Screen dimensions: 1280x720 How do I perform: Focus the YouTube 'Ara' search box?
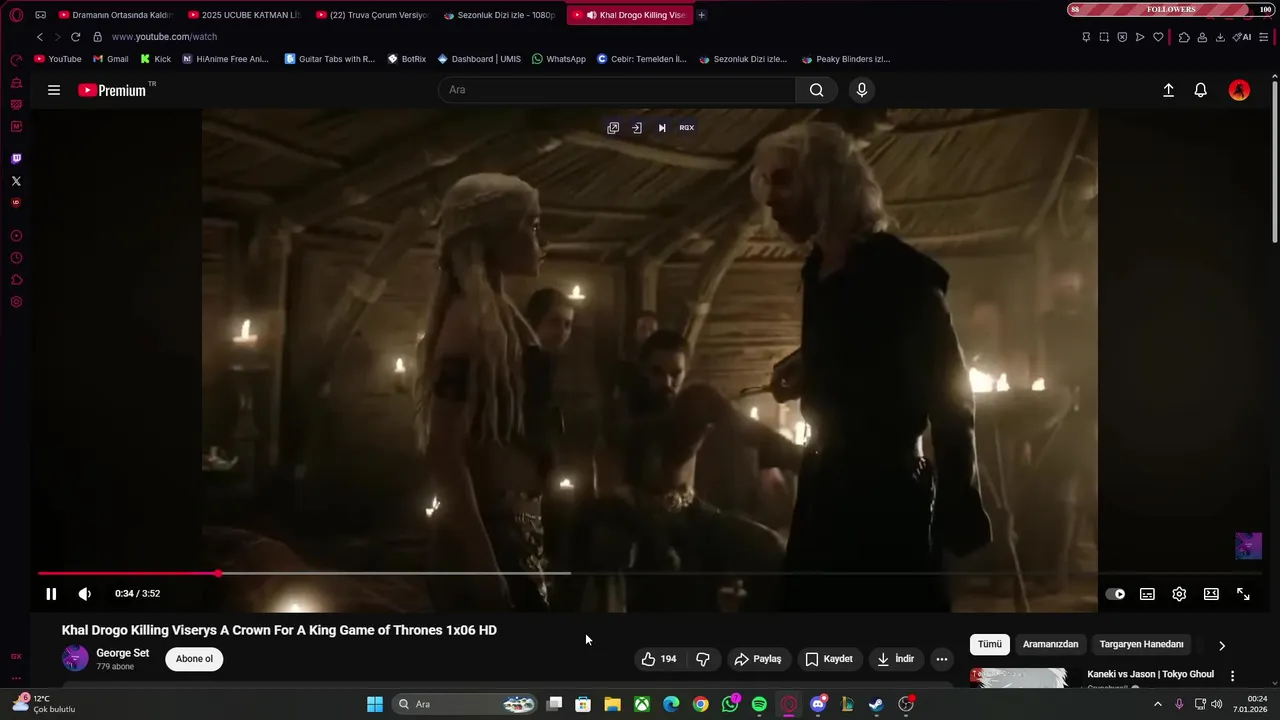(617, 90)
